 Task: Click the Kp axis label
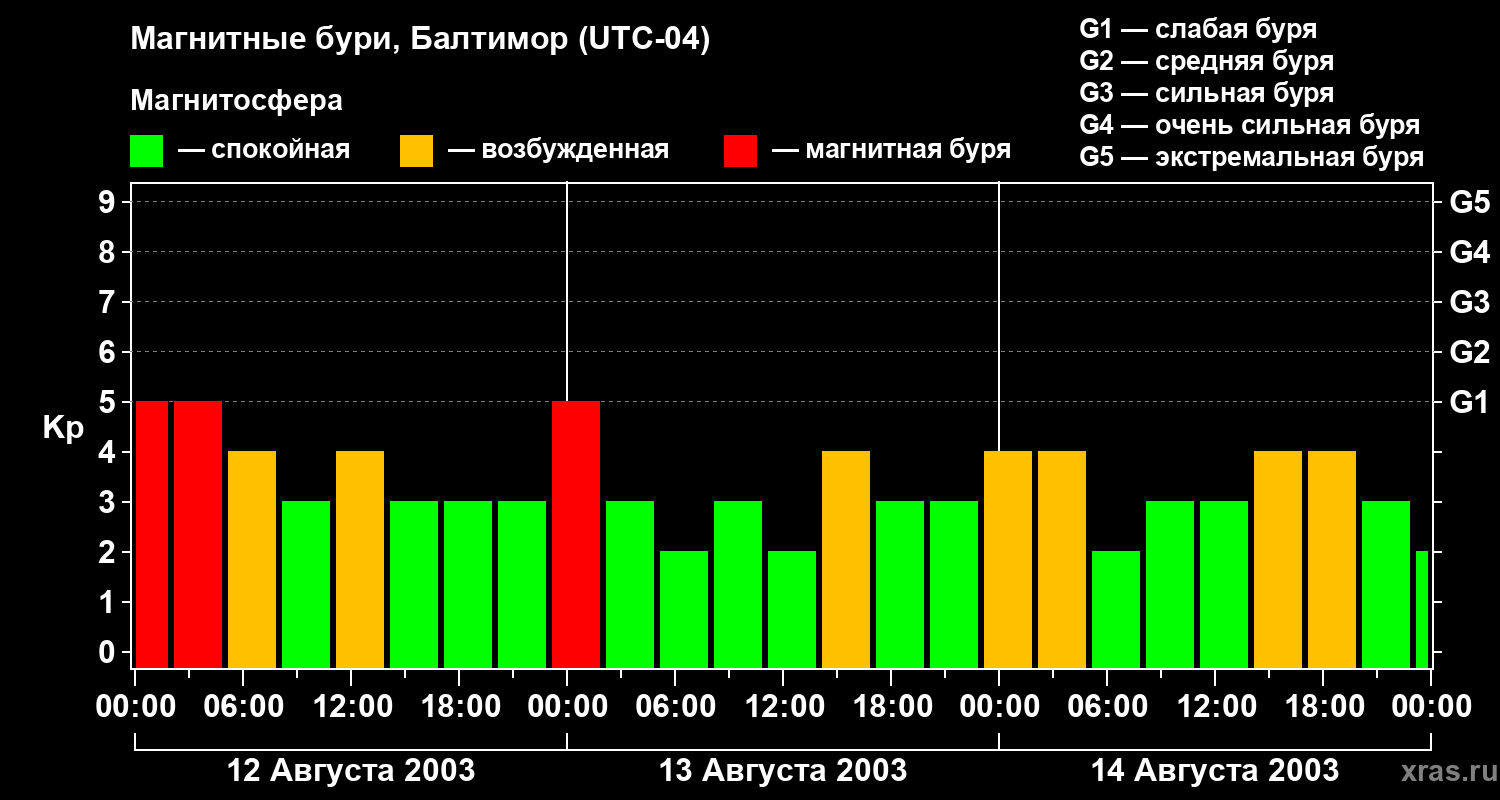63,428
